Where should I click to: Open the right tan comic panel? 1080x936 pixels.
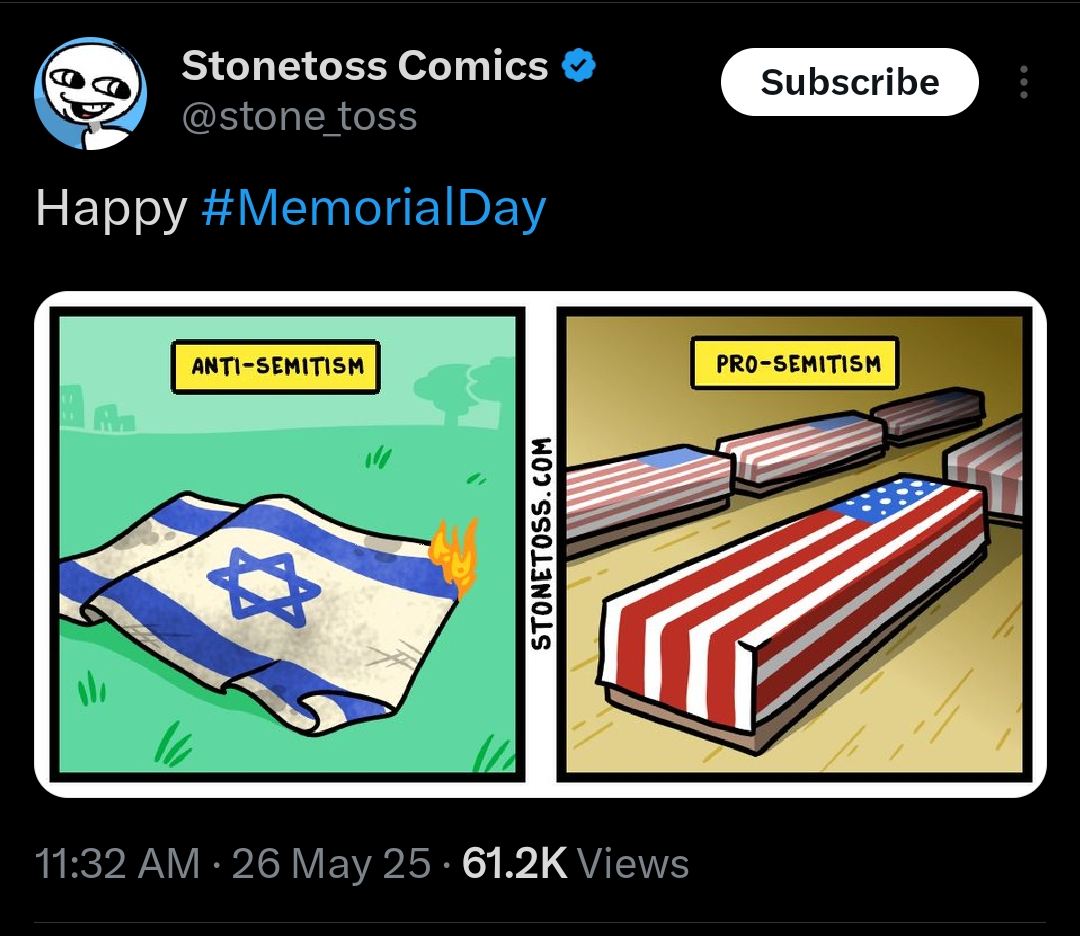click(x=794, y=544)
